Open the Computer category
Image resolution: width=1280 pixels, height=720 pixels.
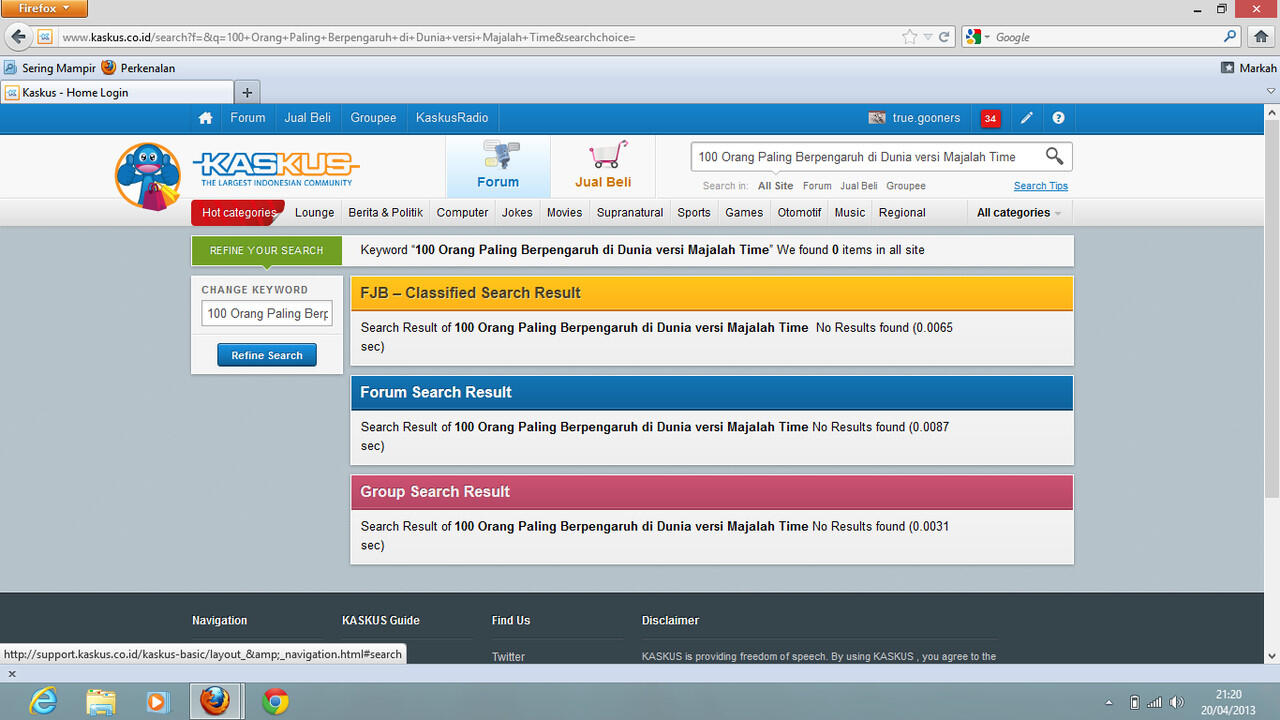click(462, 212)
